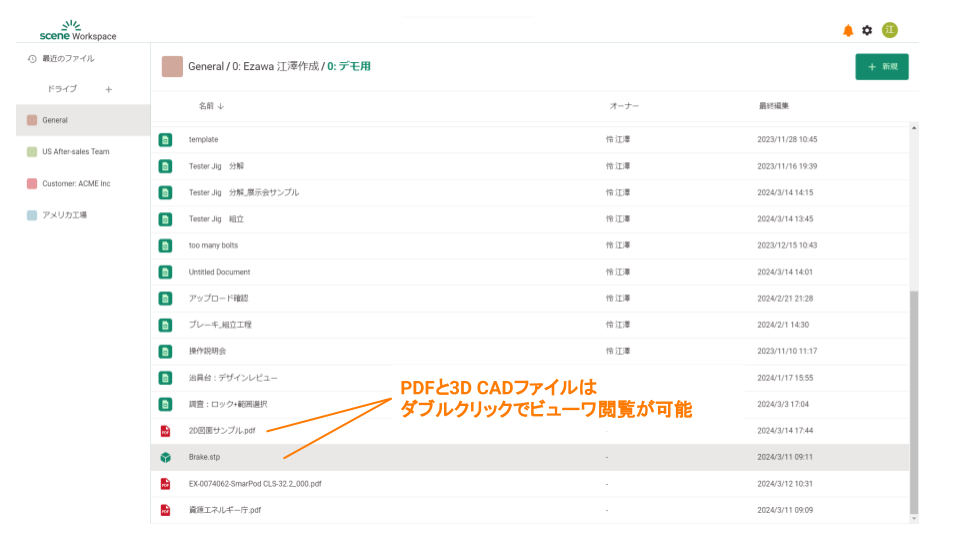Select the Brake.stp file name
This screenshot has width=960, height=540.
pos(204,457)
